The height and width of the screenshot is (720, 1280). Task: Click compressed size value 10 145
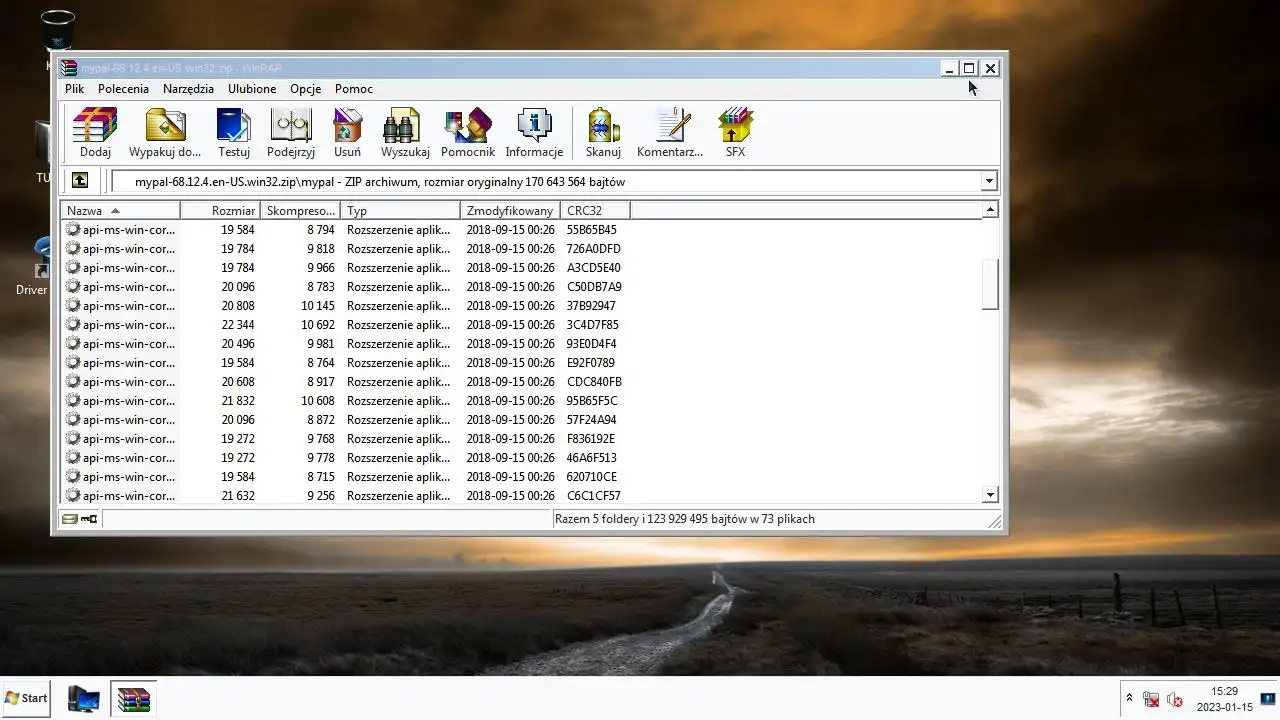[318, 306]
